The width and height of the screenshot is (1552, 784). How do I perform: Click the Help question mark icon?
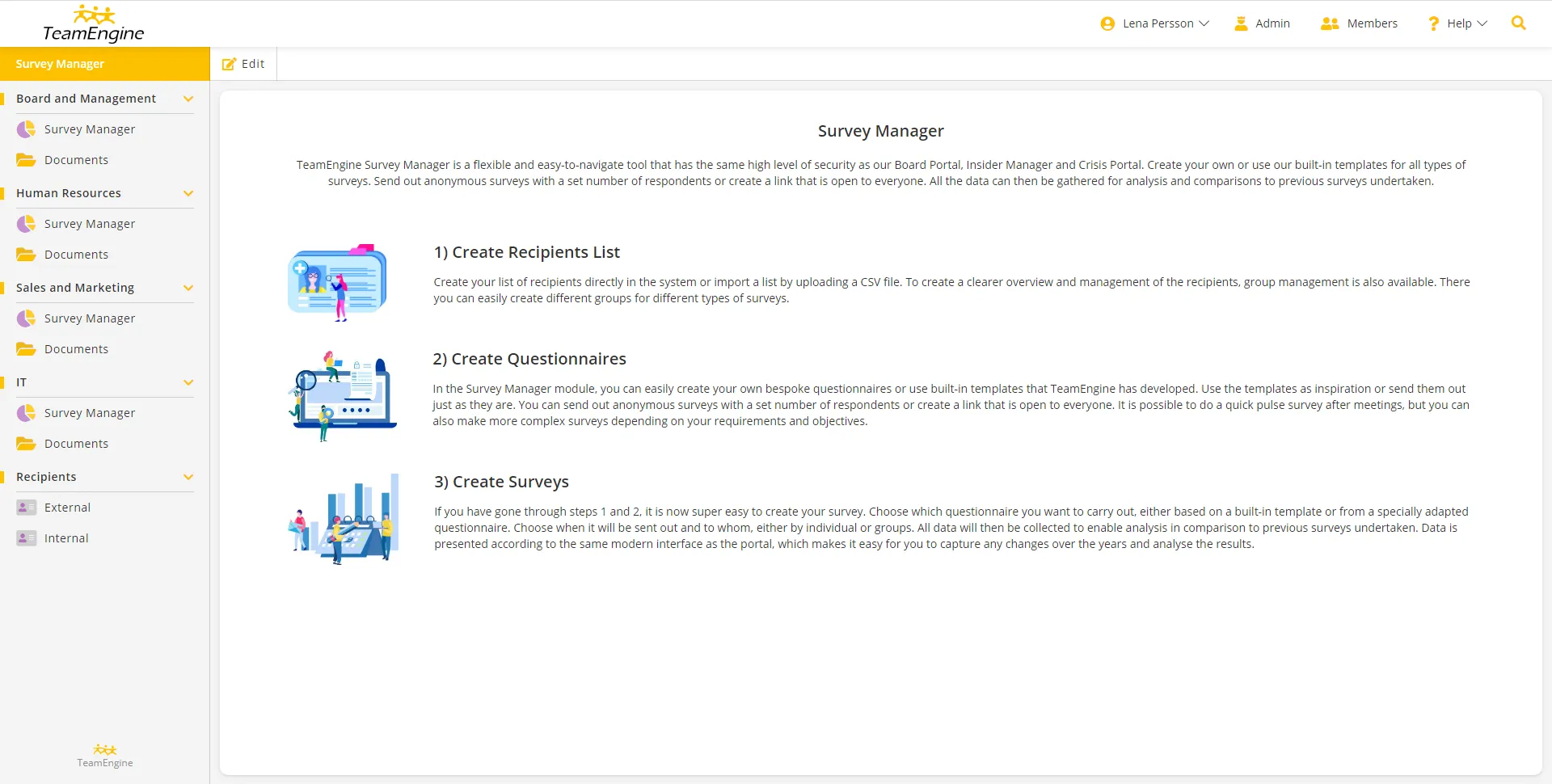tap(1433, 23)
